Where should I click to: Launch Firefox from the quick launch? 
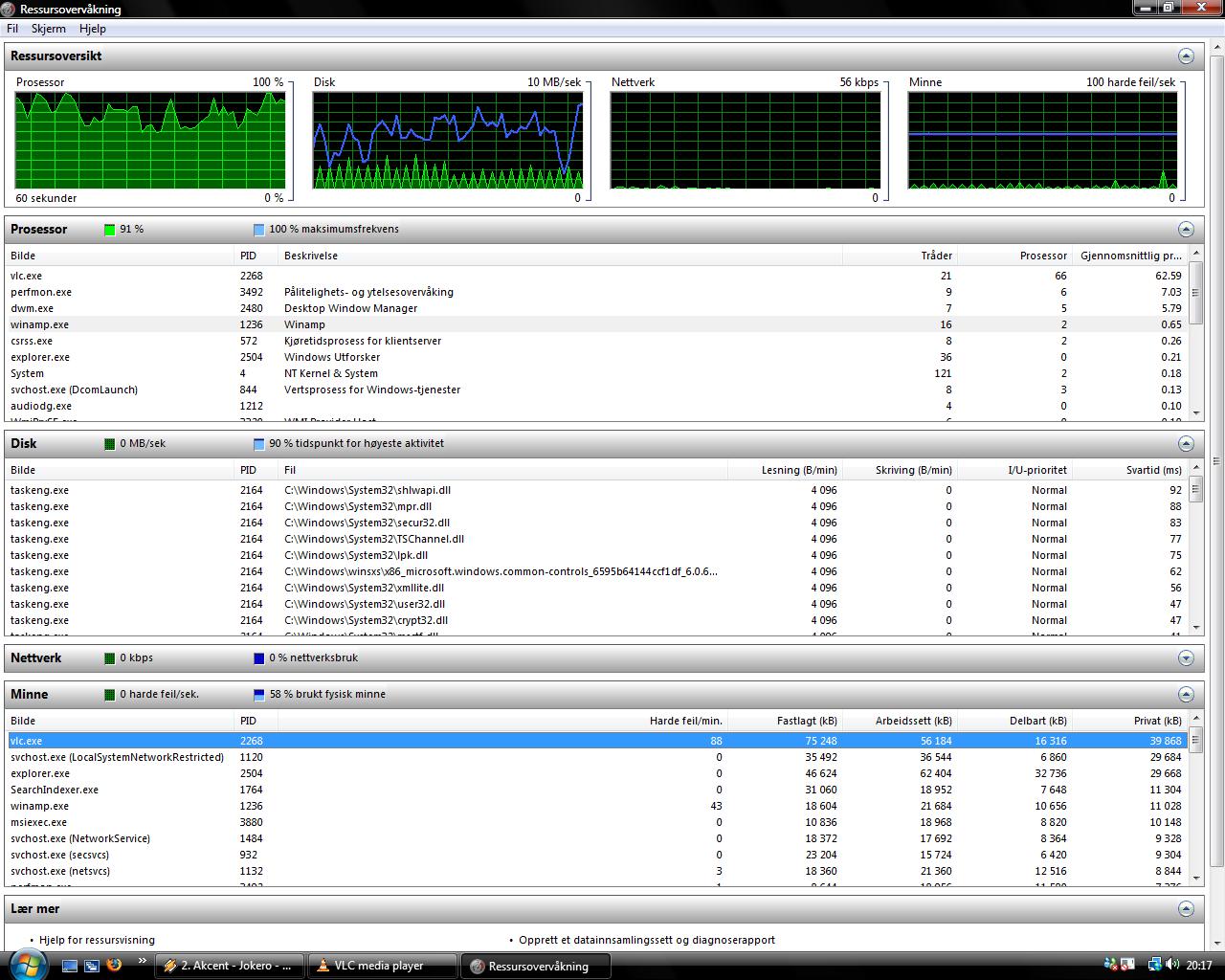coord(114,966)
